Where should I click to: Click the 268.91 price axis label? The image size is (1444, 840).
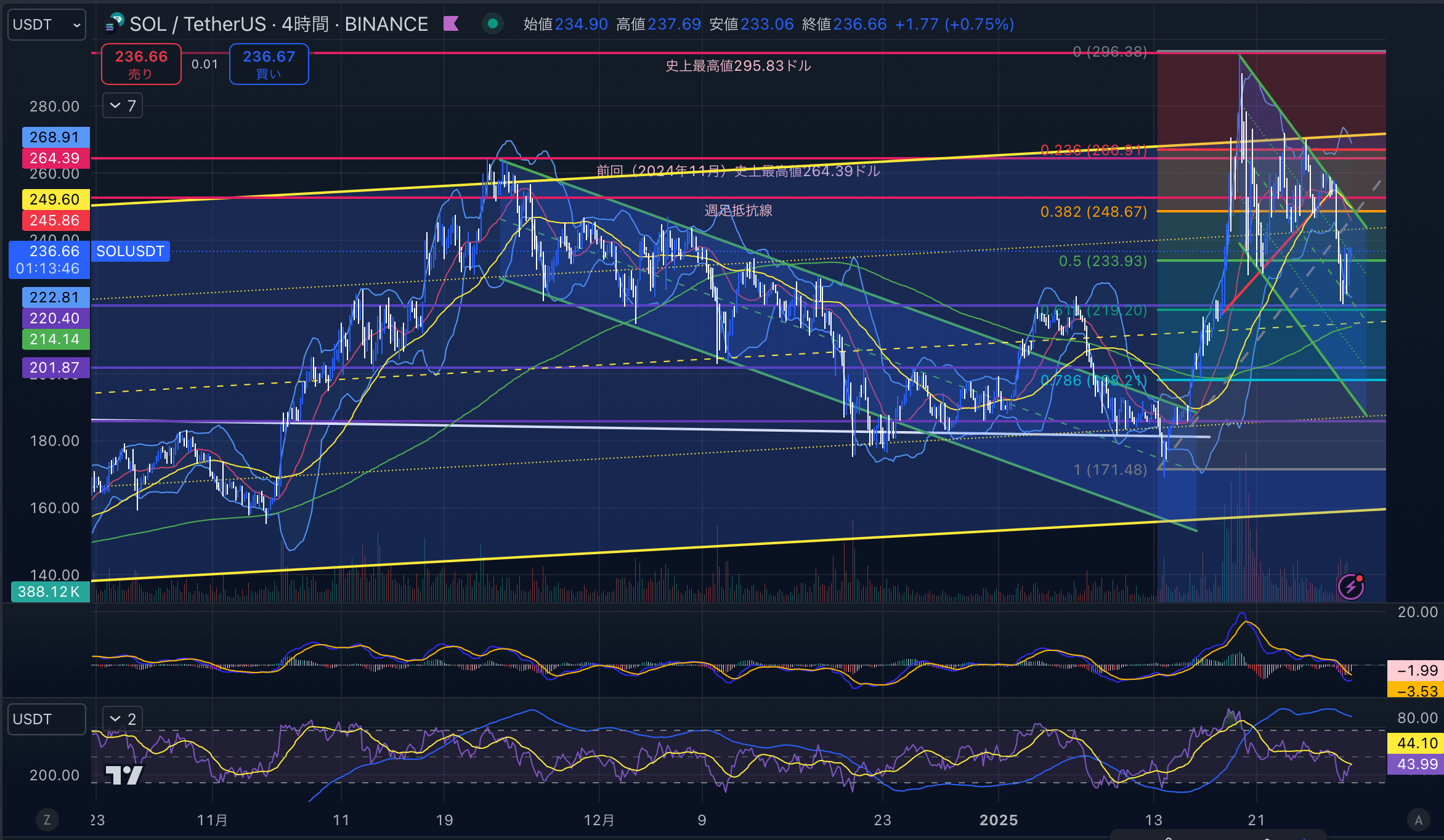click(55, 137)
